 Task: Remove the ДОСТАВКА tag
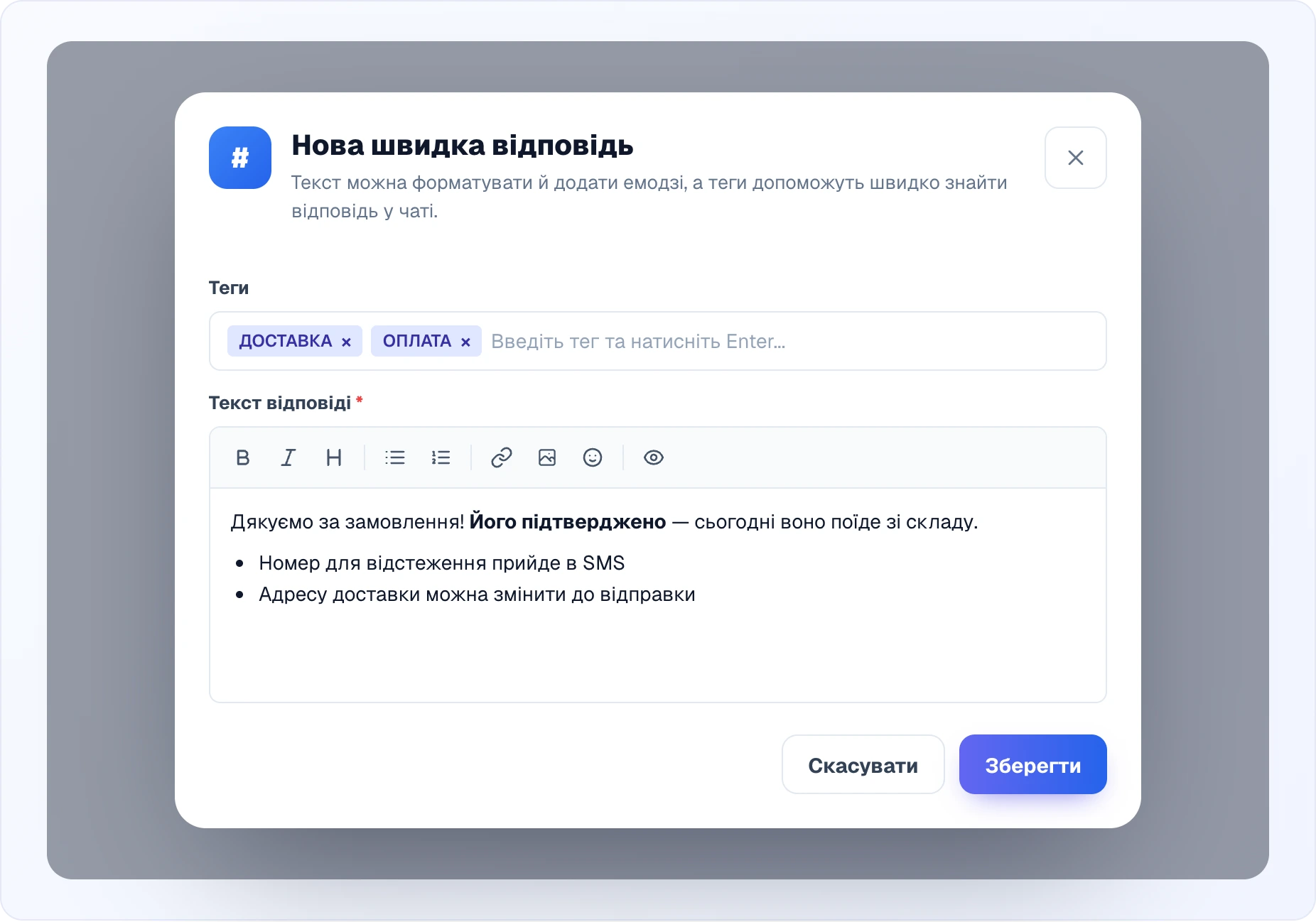click(346, 342)
